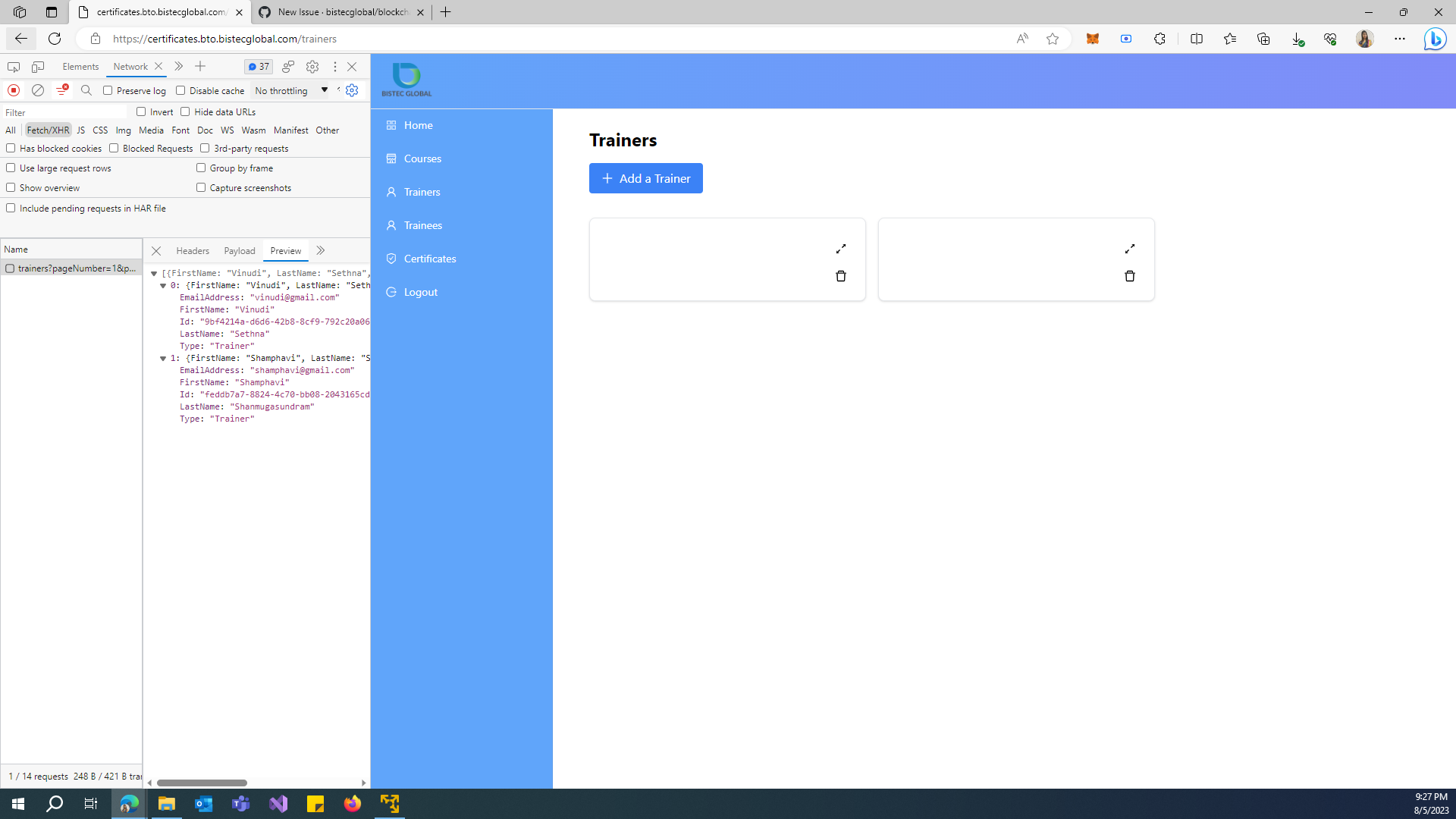1456x819 pixels.
Task: Clear the network requests log
Action: pos(38,90)
